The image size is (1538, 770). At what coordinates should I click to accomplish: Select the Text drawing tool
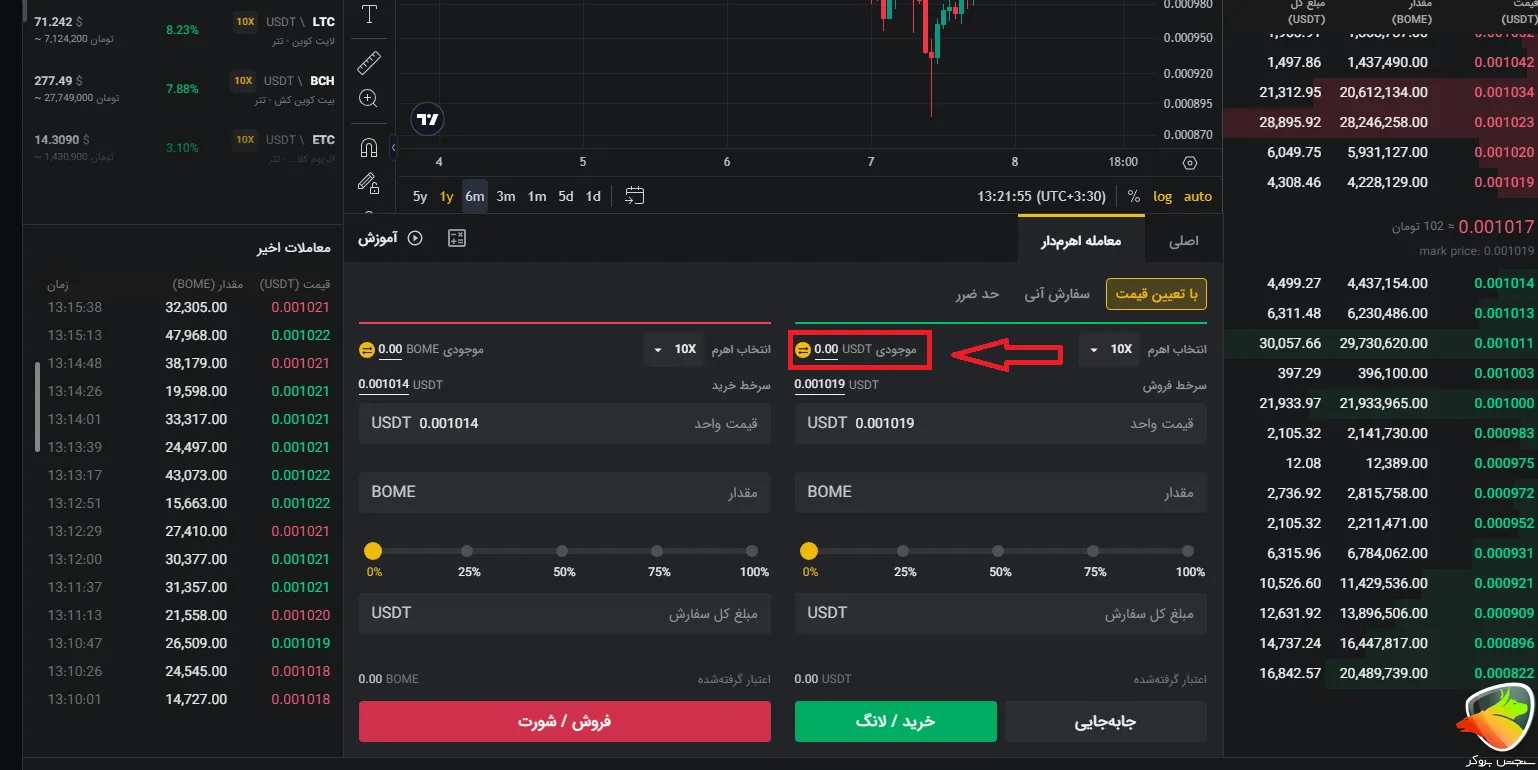[x=369, y=15]
